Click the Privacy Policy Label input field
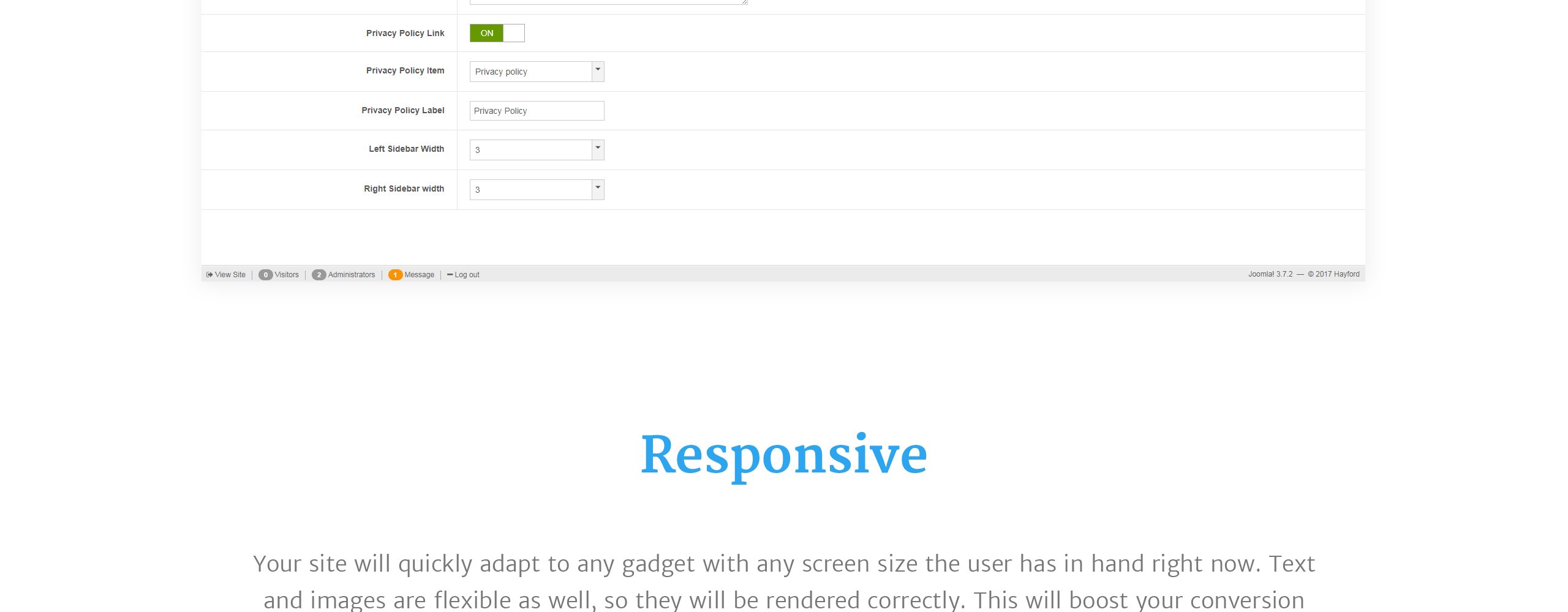The image size is (1568, 612). point(537,111)
